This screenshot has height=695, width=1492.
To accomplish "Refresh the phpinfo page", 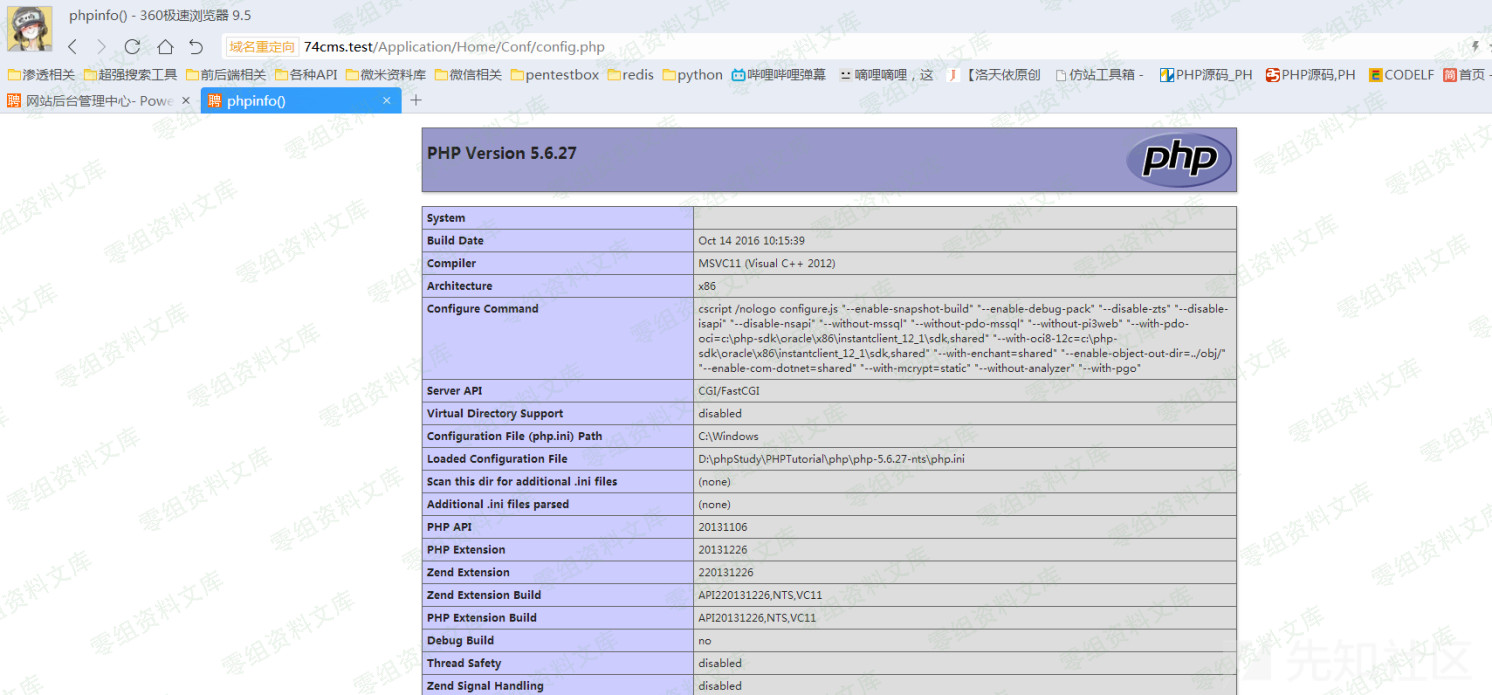I will [133, 46].
